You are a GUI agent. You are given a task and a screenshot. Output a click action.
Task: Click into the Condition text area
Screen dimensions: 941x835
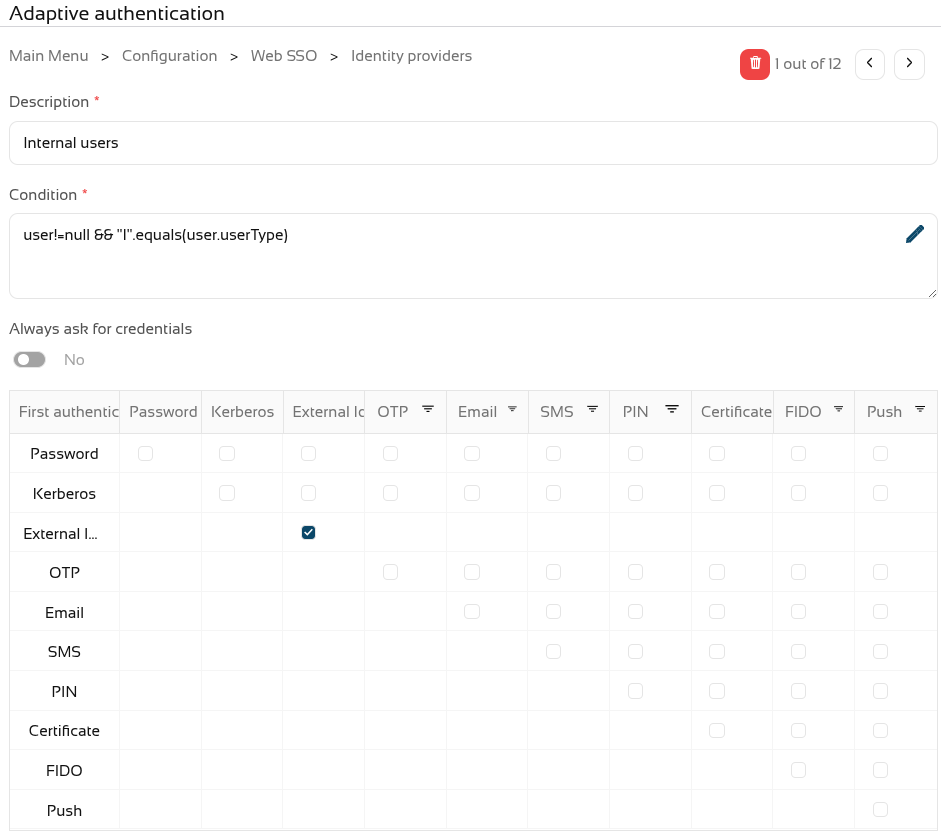473,256
